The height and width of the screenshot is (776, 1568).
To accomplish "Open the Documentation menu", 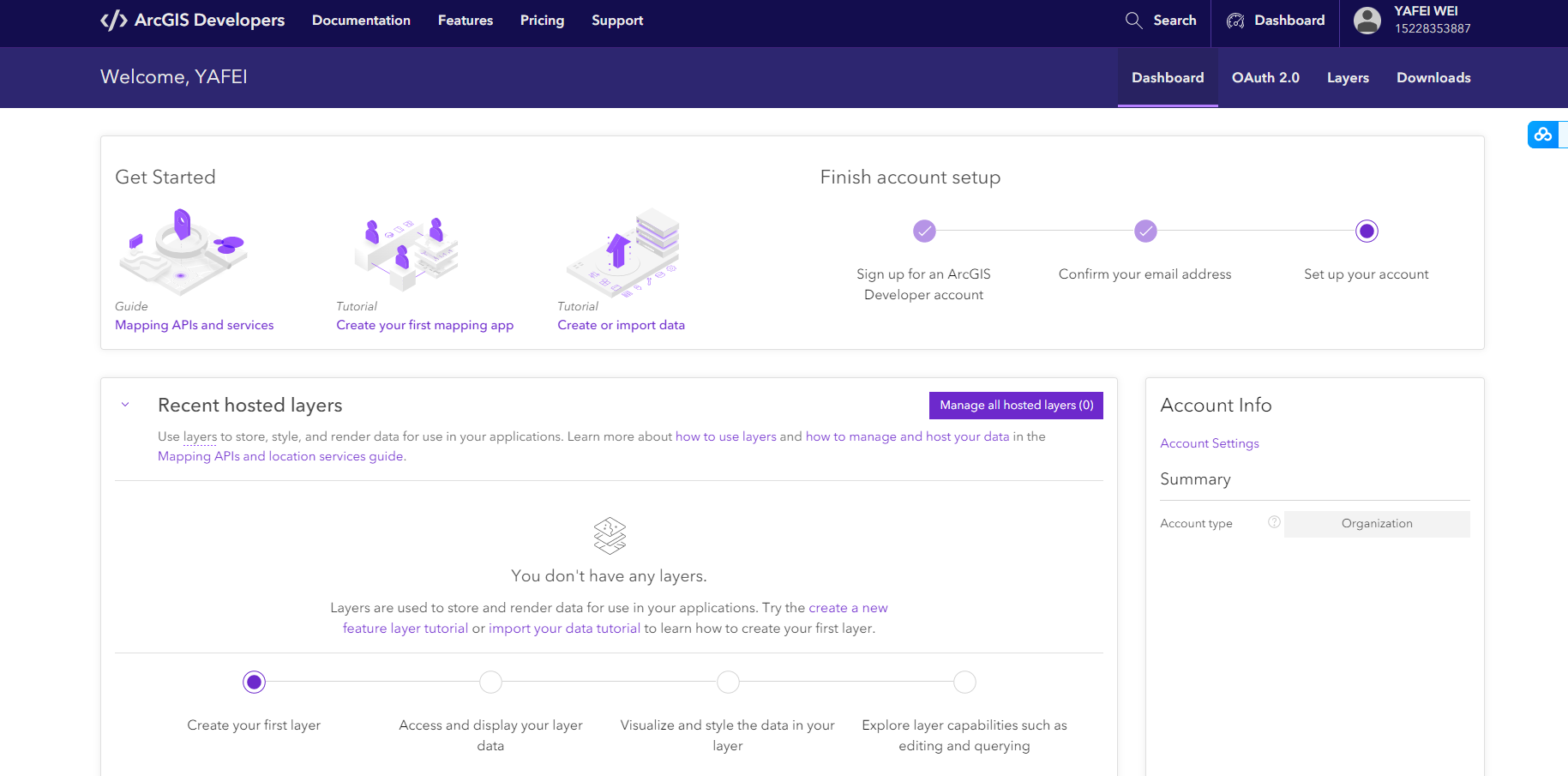I will coord(361,21).
